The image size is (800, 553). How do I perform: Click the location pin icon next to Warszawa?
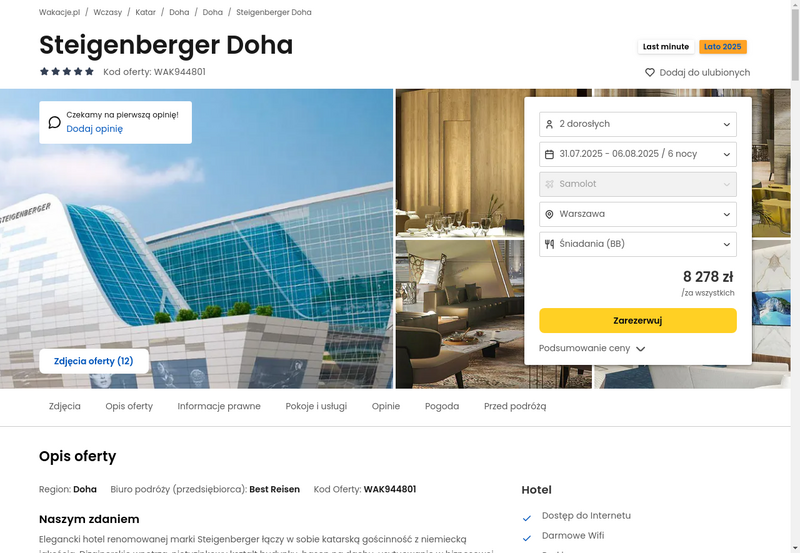[549, 214]
